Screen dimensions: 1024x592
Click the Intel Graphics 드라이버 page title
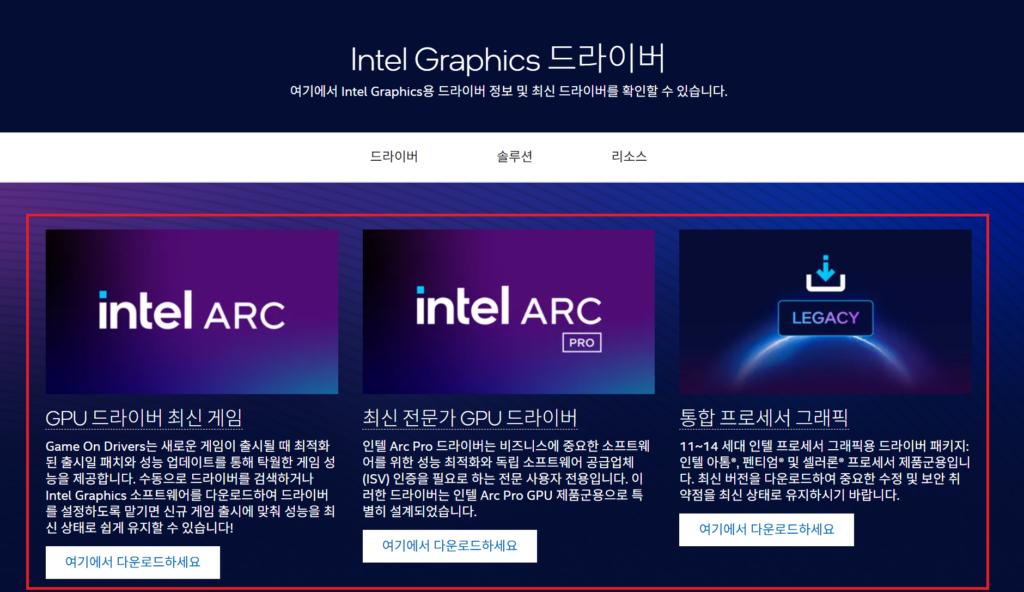(508, 58)
